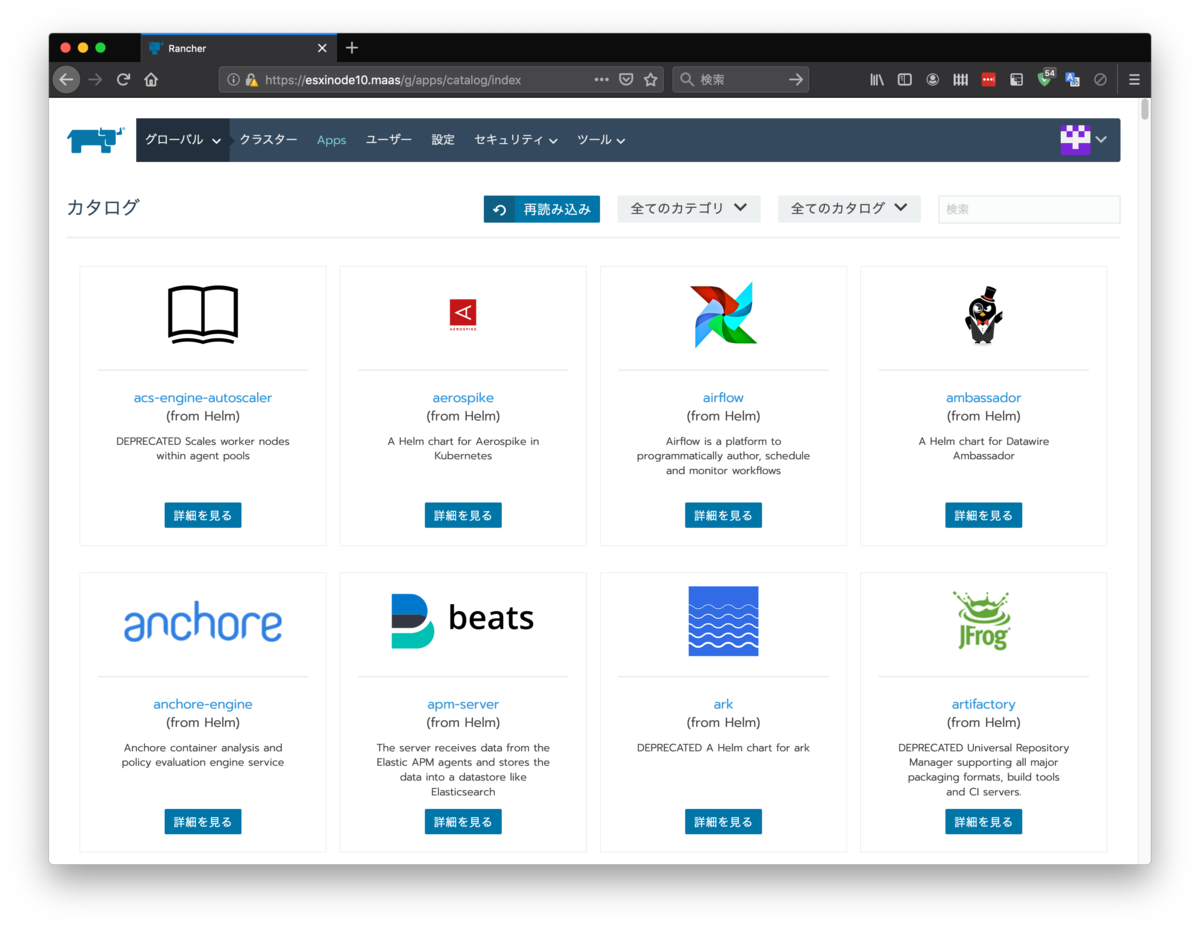Open the ambassador title link
The image size is (1200, 929).
[x=983, y=398]
